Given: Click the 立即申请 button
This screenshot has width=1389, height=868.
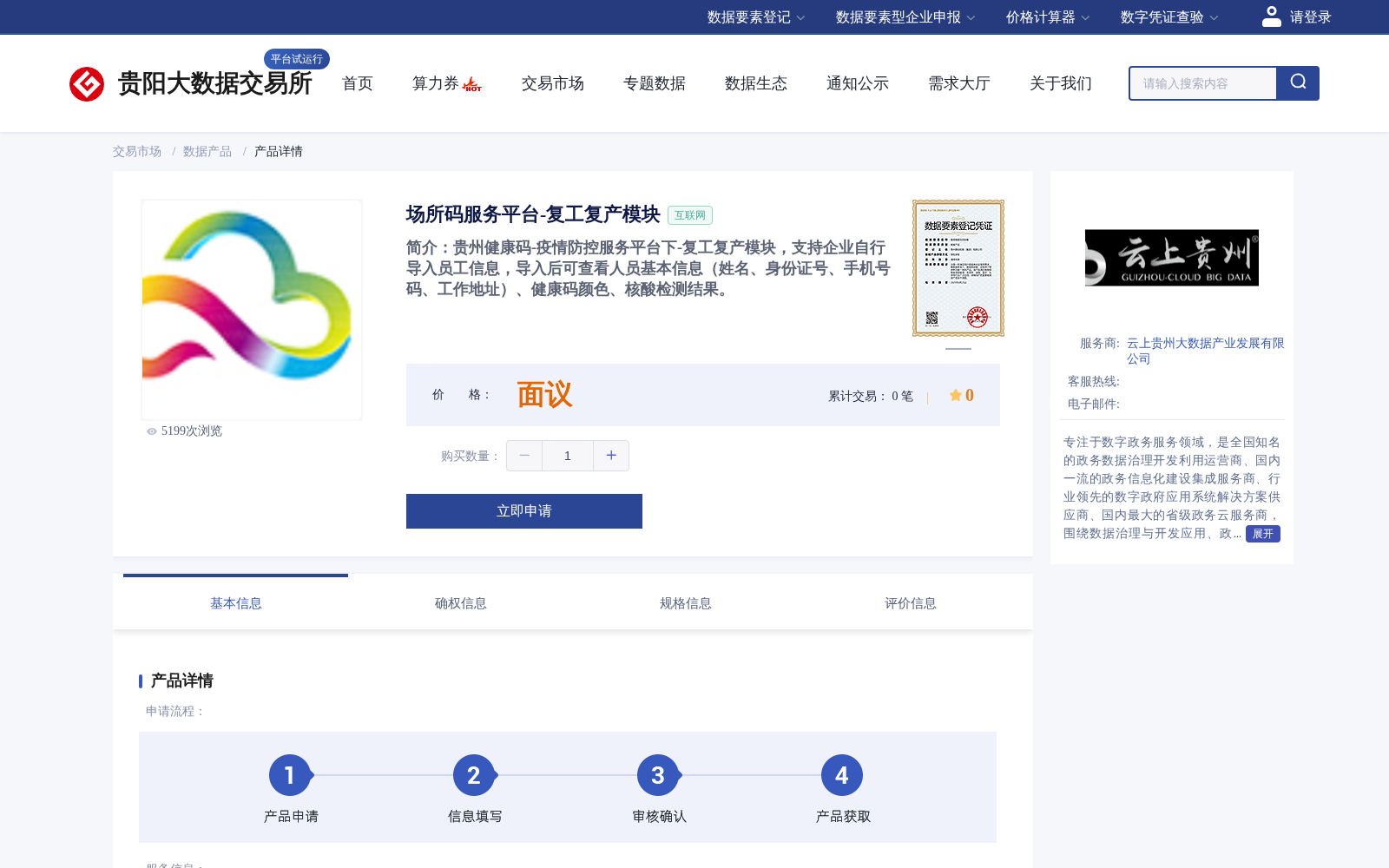Looking at the screenshot, I should click(524, 511).
